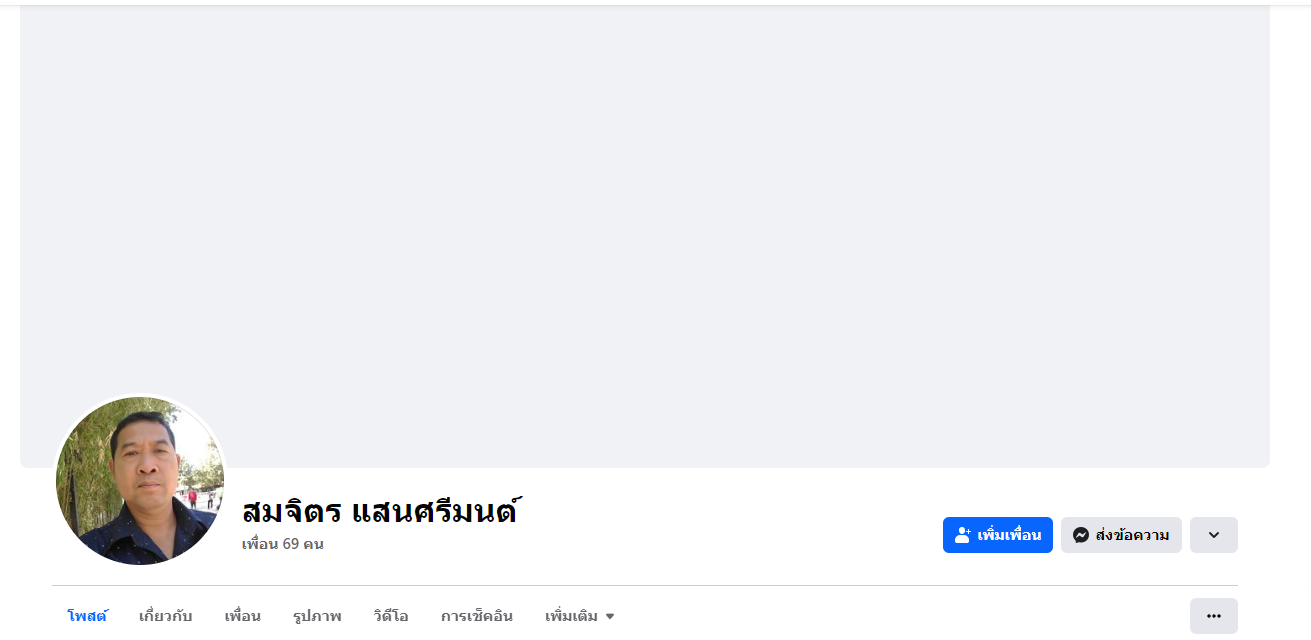Switch to the เกี่ยวกับ tab
Image resolution: width=1311 pixels, height=640 pixels.
point(165,616)
